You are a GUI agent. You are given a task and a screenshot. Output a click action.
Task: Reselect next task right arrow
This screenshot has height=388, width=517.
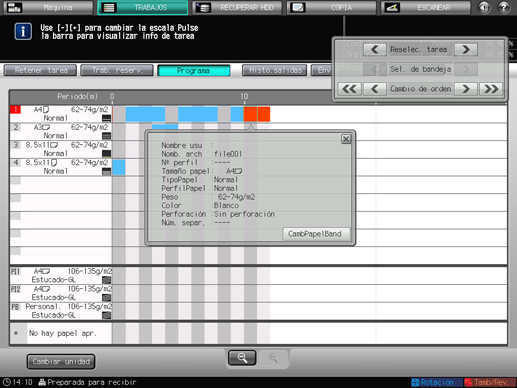coord(466,50)
